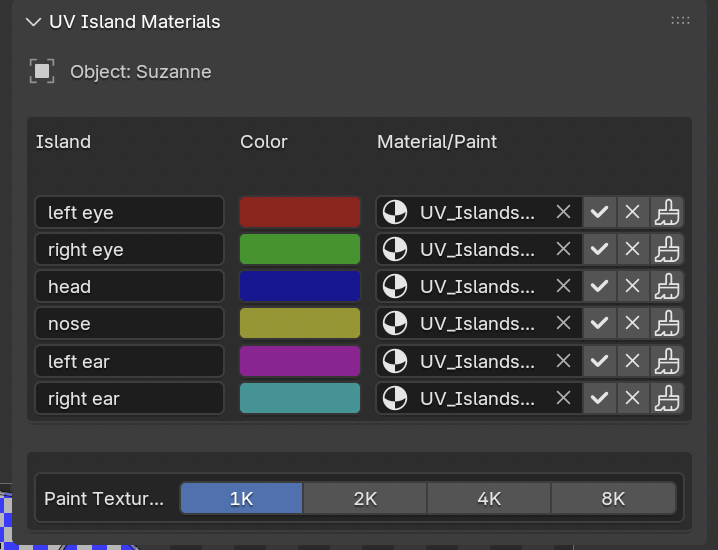Unlink the material in right ear row
Screen dimensions: 718x550
point(564,399)
